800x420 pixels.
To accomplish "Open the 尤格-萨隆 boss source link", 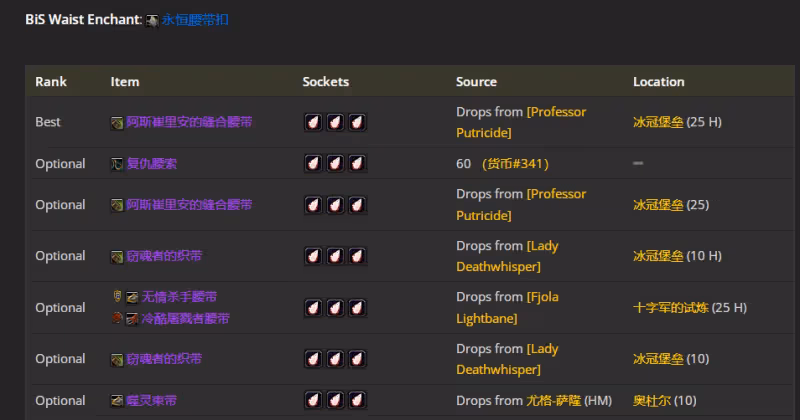I will pyautogui.click(x=554, y=401).
